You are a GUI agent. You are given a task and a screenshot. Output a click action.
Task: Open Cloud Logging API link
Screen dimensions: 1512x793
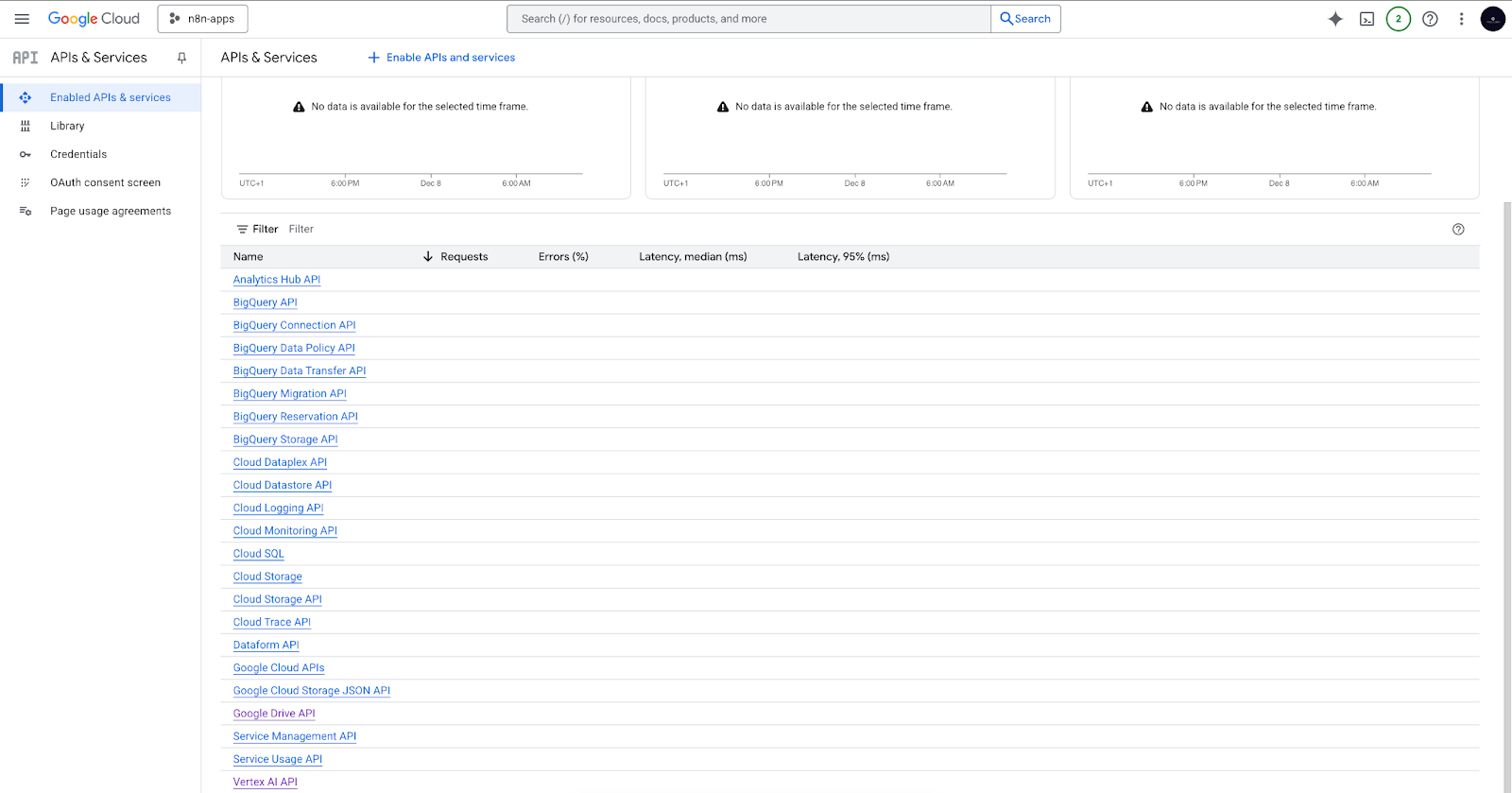(279, 508)
